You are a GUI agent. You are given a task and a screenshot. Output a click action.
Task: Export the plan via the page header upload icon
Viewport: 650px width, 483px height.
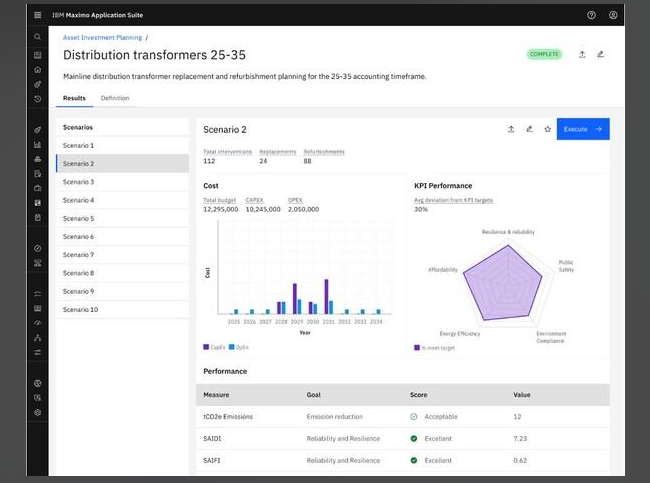(582, 54)
